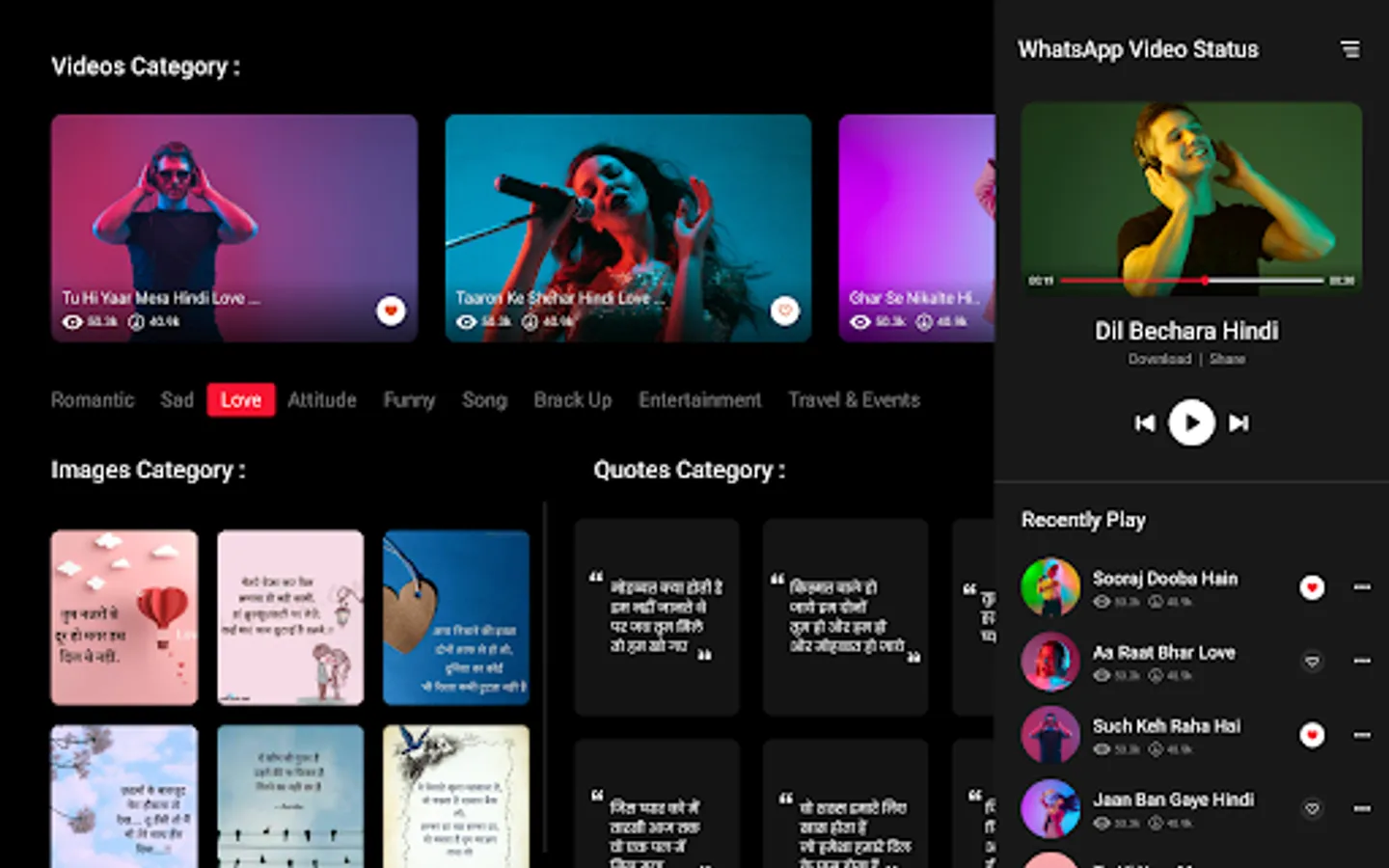
Task: Favorite Jaan Ban Gaye Hindi
Action: click(x=1312, y=808)
